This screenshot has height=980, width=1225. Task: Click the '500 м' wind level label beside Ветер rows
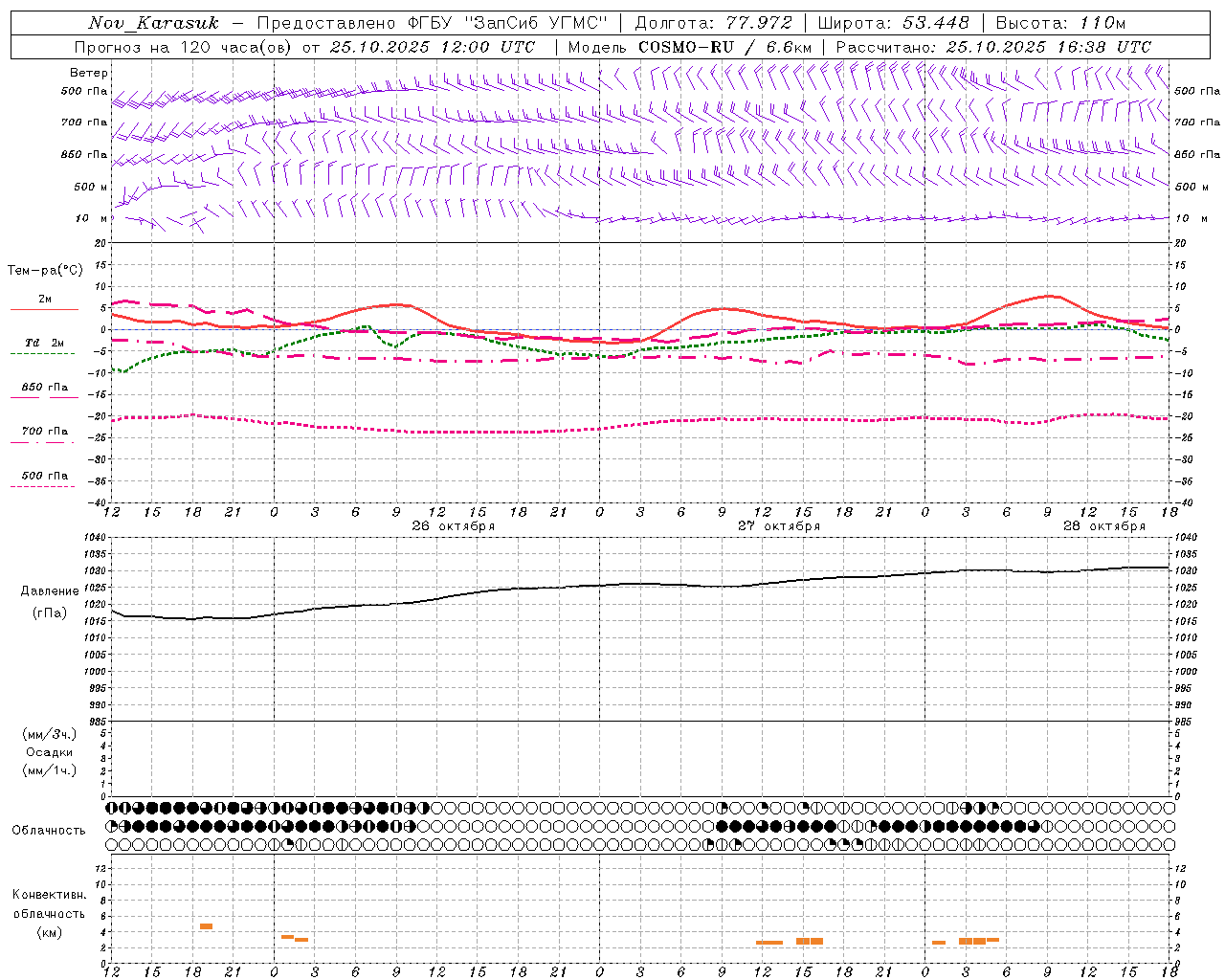91,187
